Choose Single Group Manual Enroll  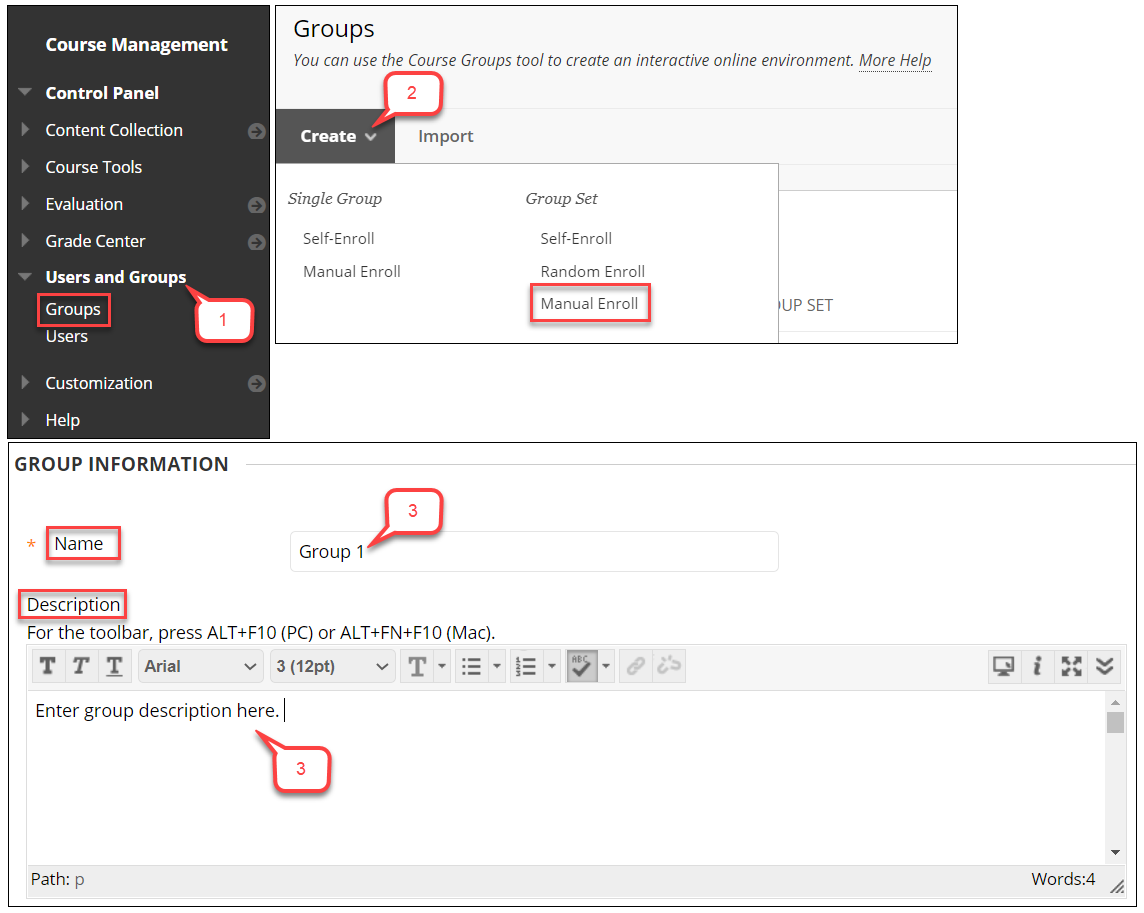point(352,271)
